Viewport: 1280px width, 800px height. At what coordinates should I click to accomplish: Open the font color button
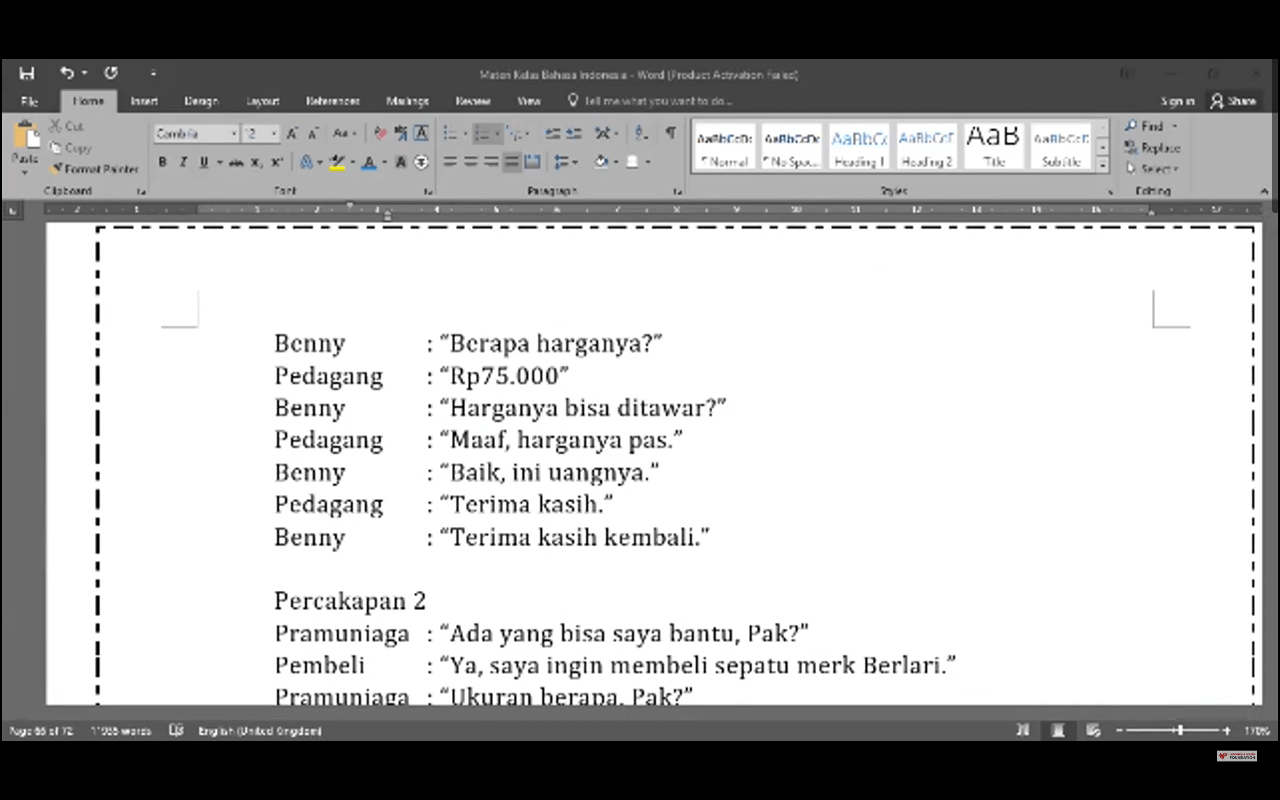tap(369, 162)
